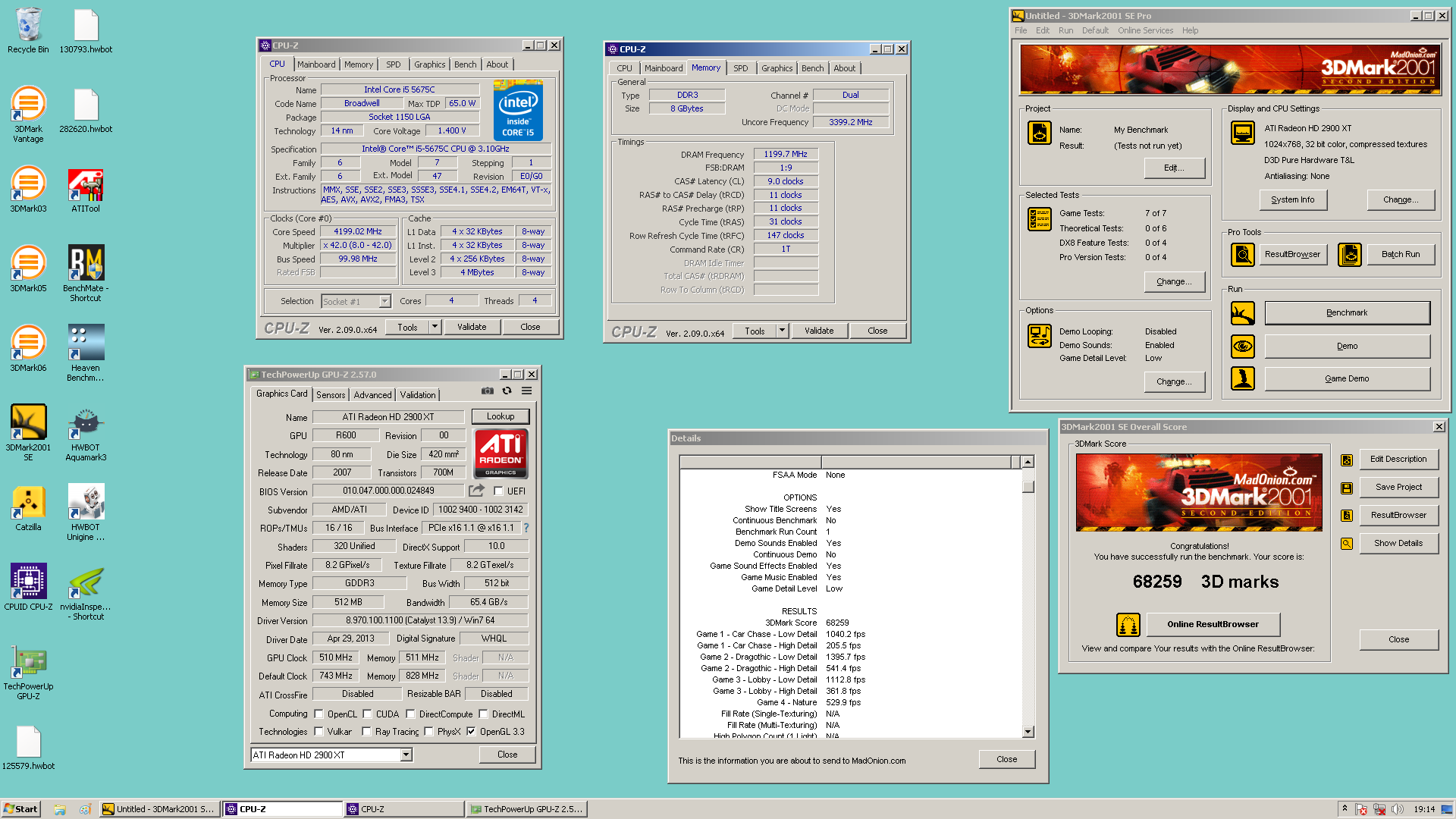The width and height of the screenshot is (1456, 819).
Task: Open 3DMark2001 SE desktop shortcut
Action: point(28,432)
